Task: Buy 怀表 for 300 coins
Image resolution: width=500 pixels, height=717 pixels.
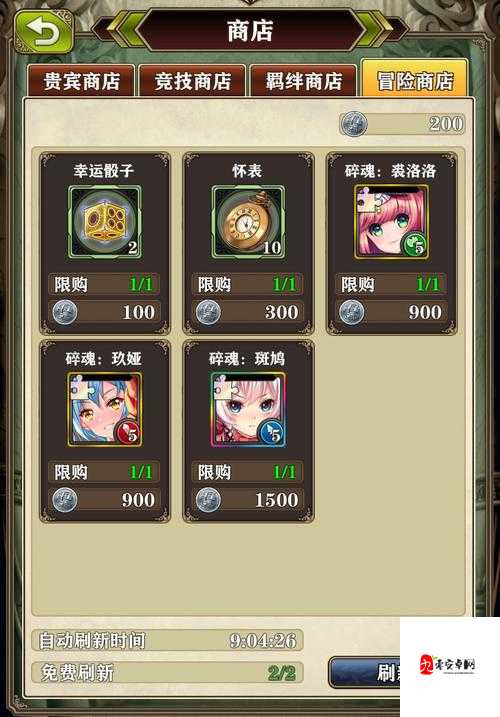Action: [x=248, y=312]
